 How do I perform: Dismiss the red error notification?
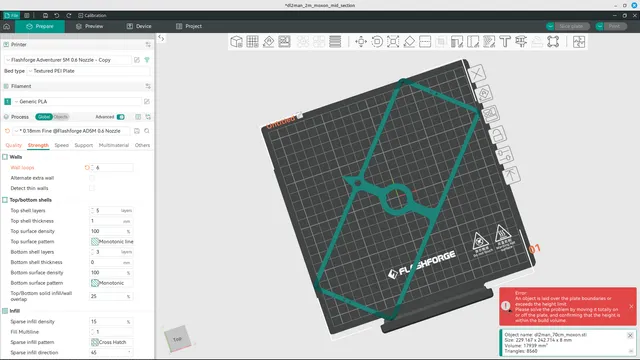tap(631, 306)
